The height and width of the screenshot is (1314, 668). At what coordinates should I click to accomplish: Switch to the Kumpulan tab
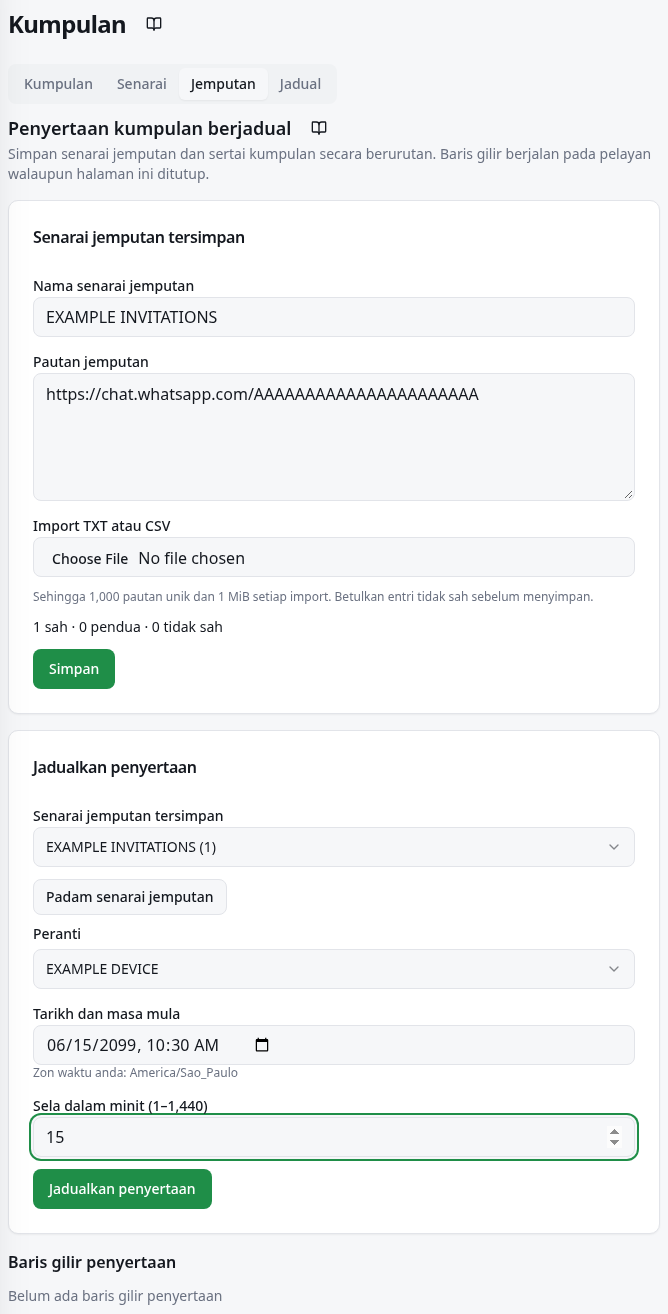[58, 84]
